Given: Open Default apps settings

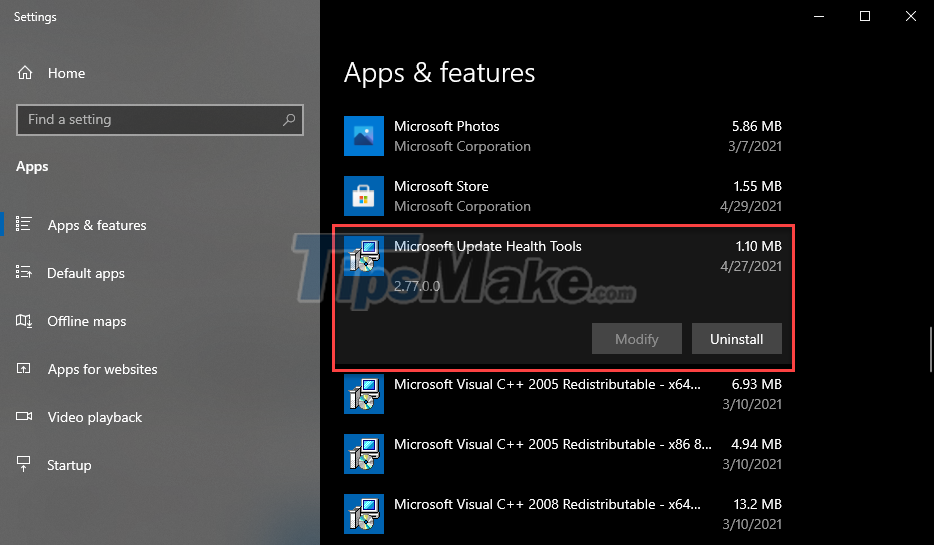Looking at the screenshot, I should tap(86, 273).
